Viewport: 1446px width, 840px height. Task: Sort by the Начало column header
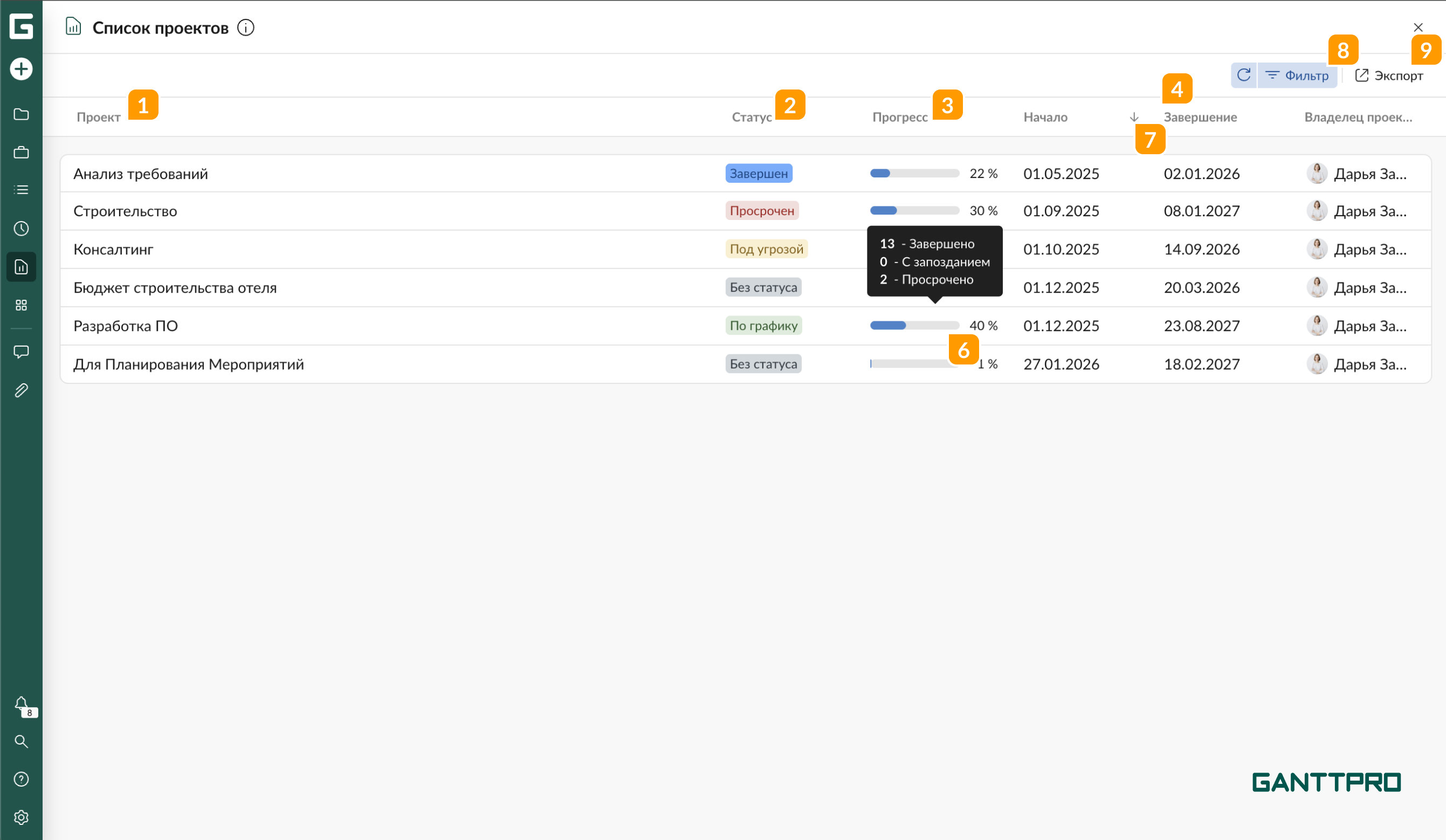(1045, 117)
